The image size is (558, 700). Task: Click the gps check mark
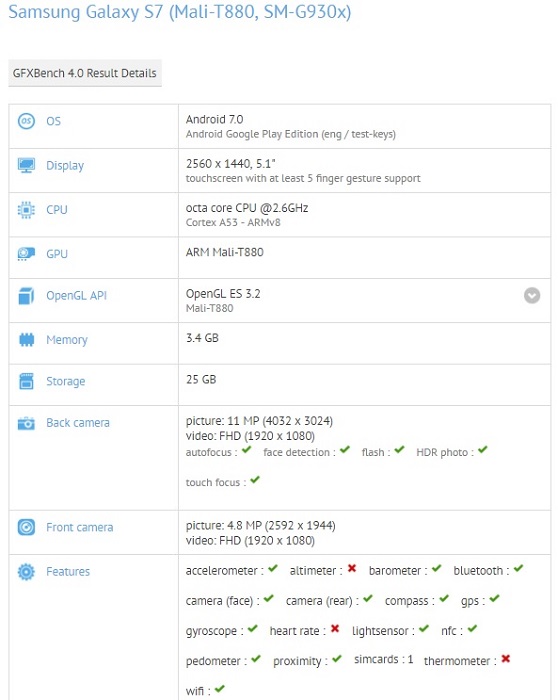(x=494, y=599)
